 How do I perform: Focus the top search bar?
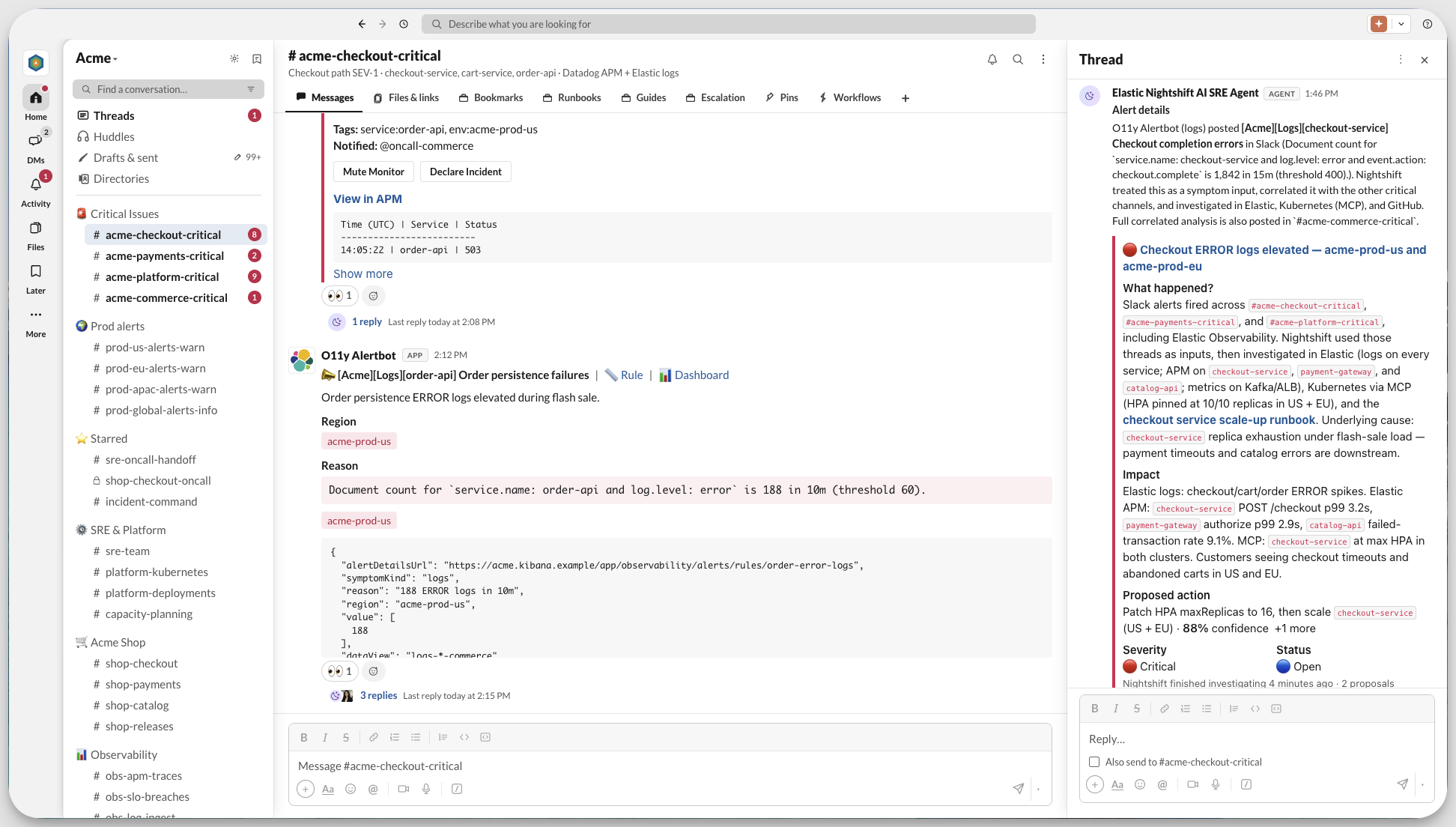[728, 24]
